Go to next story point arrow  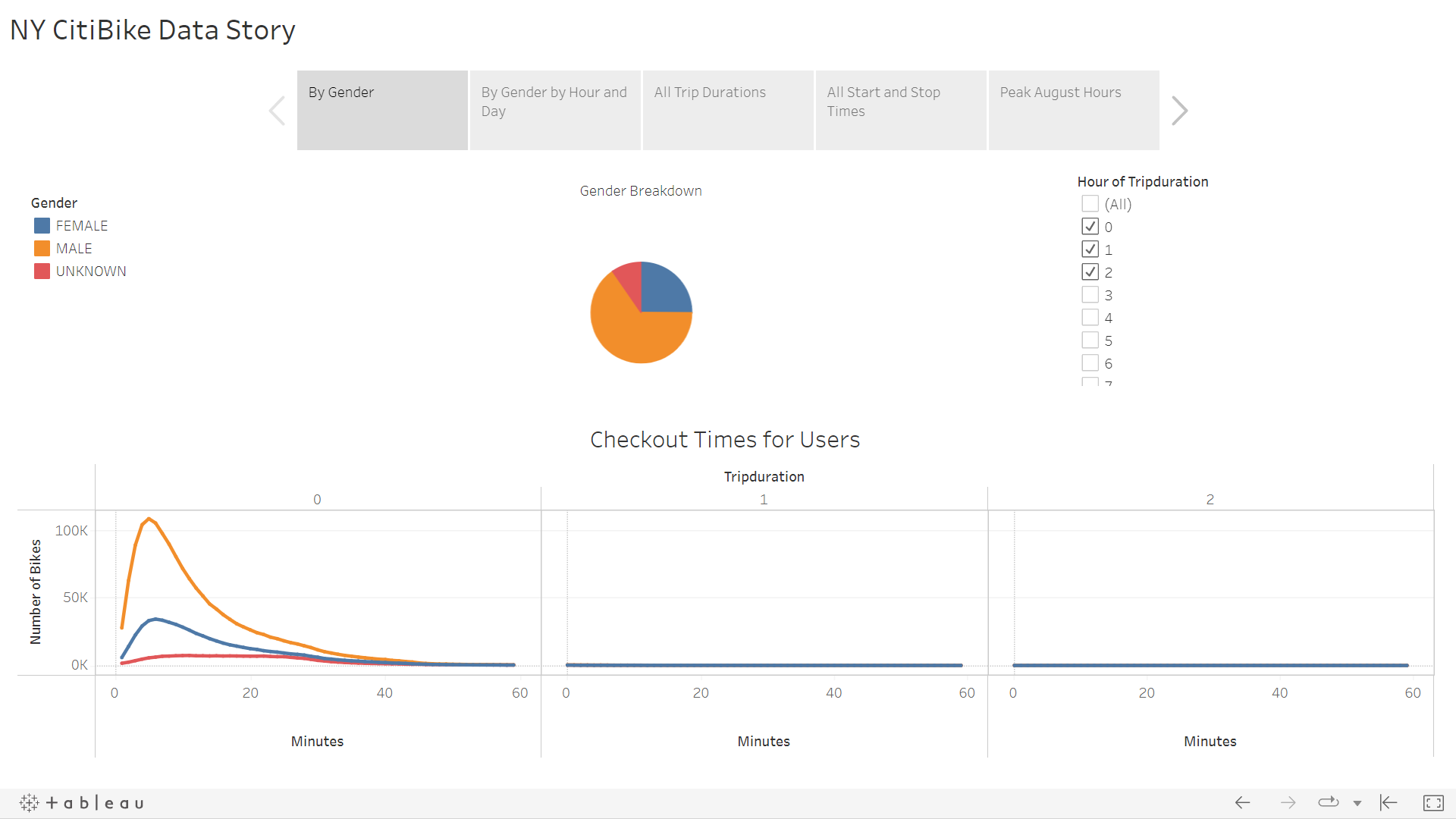click(x=1179, y=111)
